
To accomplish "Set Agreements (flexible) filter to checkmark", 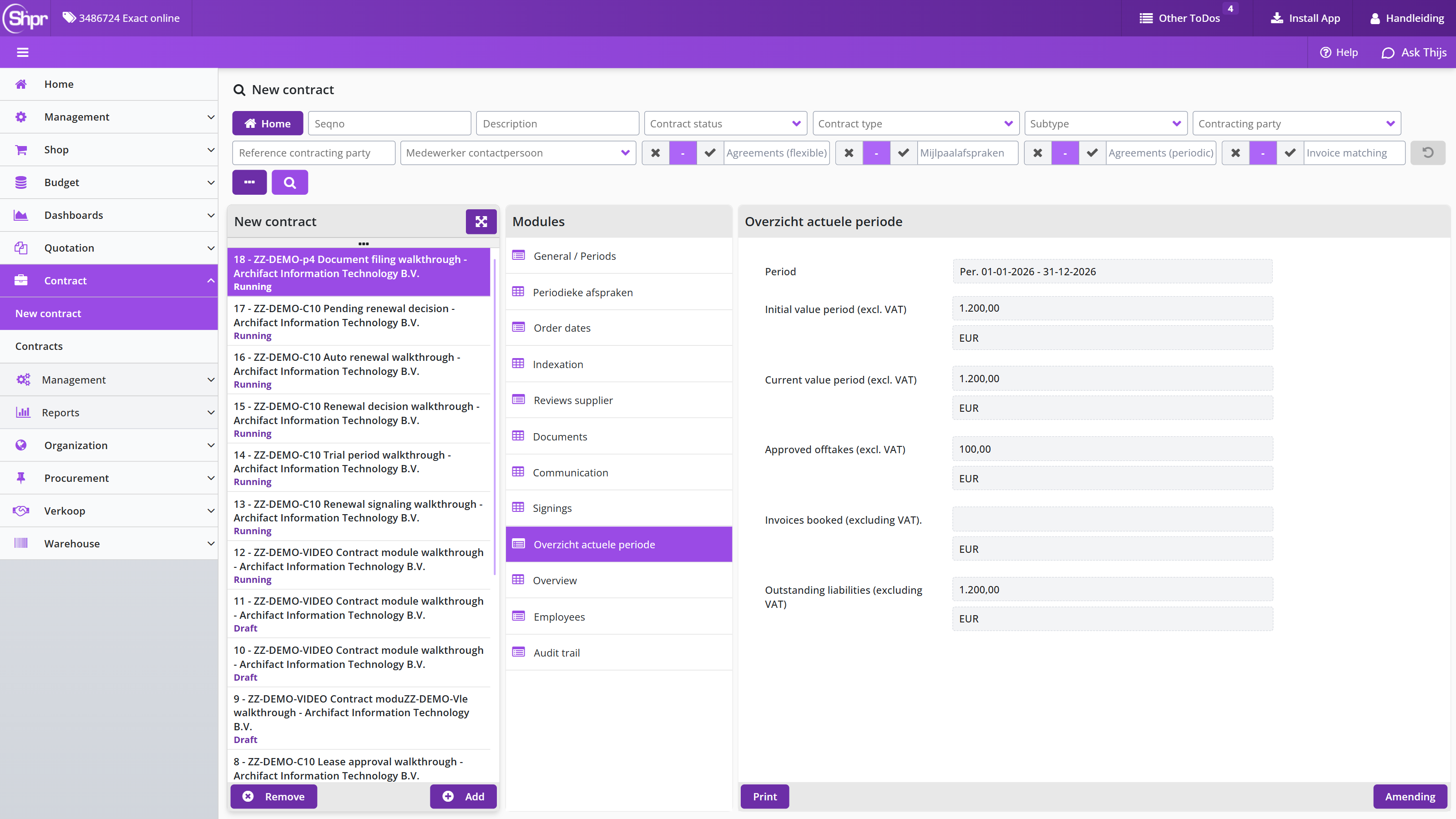I will (x=710, y=152).
